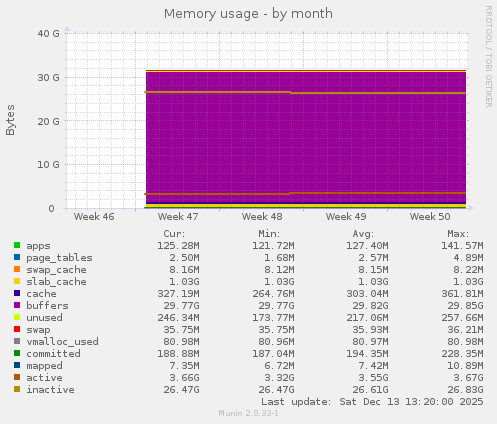Click the '20 G' axis label
This screenshot has width=497, height=424.
point(48,121)
